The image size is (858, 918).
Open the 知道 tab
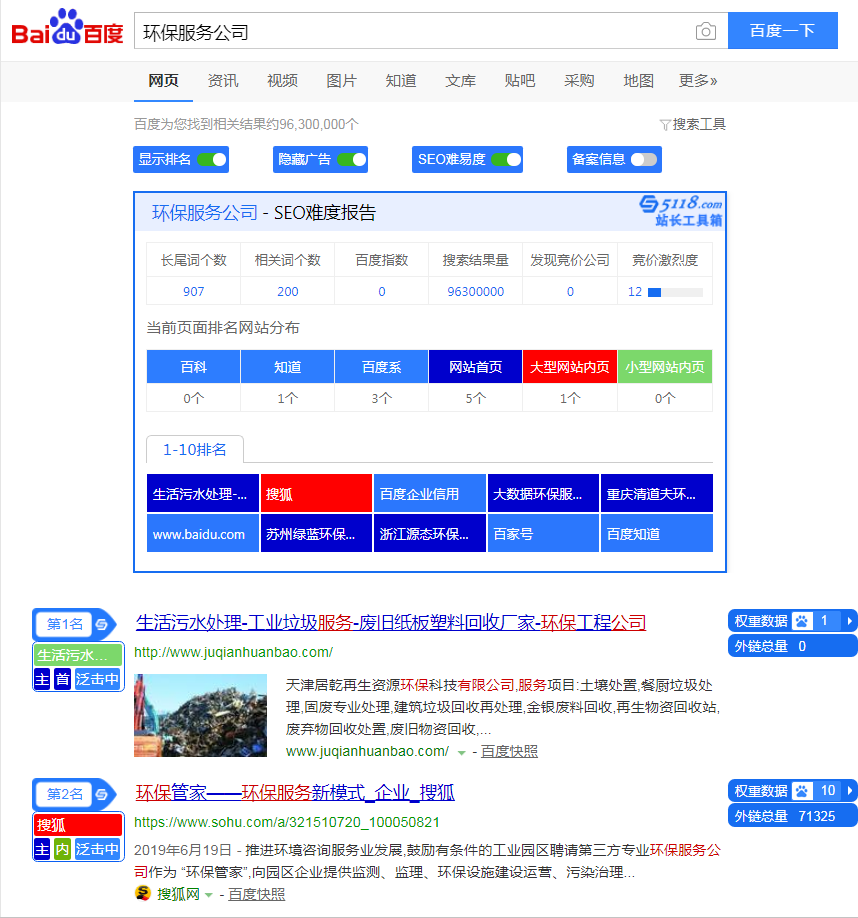401,81
